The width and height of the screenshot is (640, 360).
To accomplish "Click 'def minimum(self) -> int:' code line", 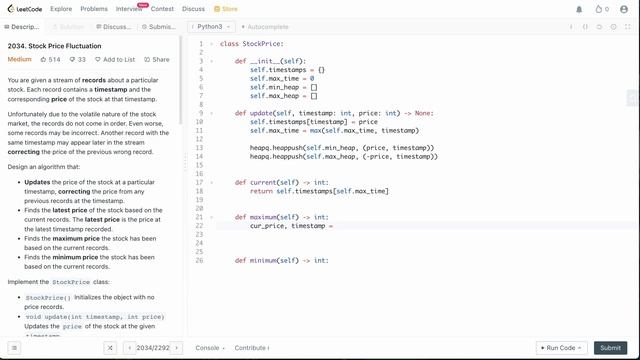I will 282,260.
